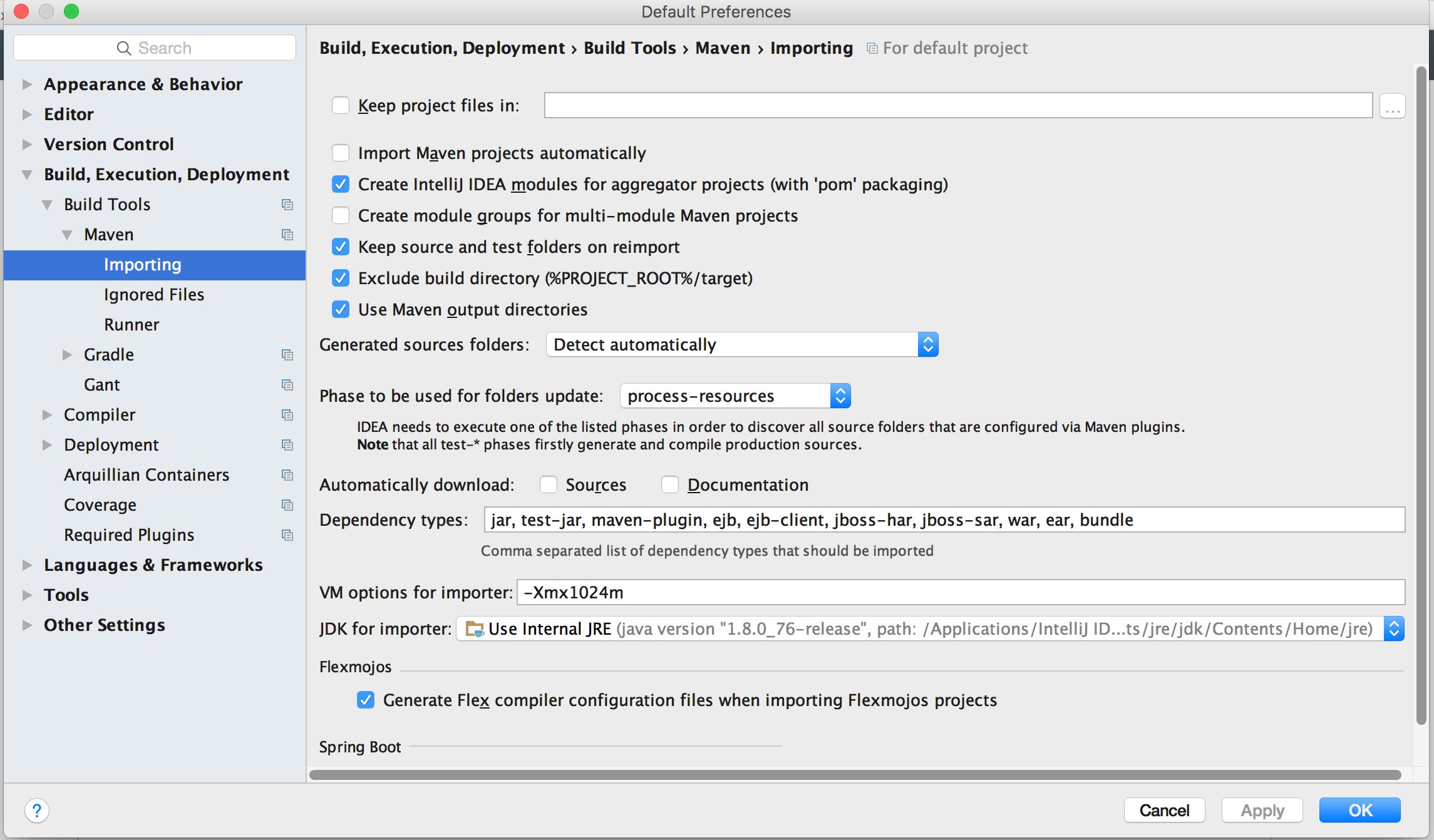Click the JRE folder icon in JDK for importer
Screen dimensions: 1434x840
pyautogui.click(x=475, y=629)
